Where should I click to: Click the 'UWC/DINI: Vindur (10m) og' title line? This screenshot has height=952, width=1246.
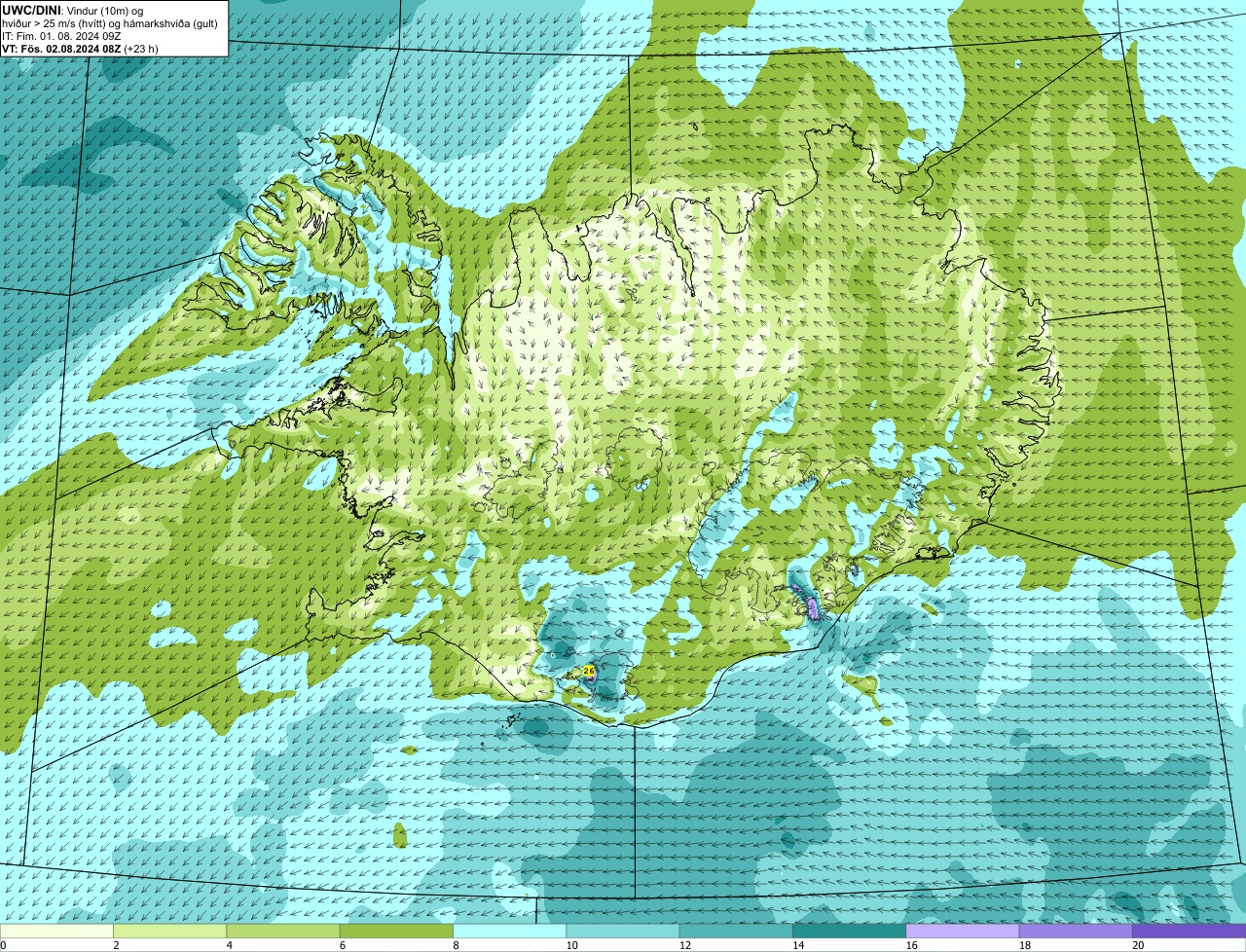[x=73, y=10]
